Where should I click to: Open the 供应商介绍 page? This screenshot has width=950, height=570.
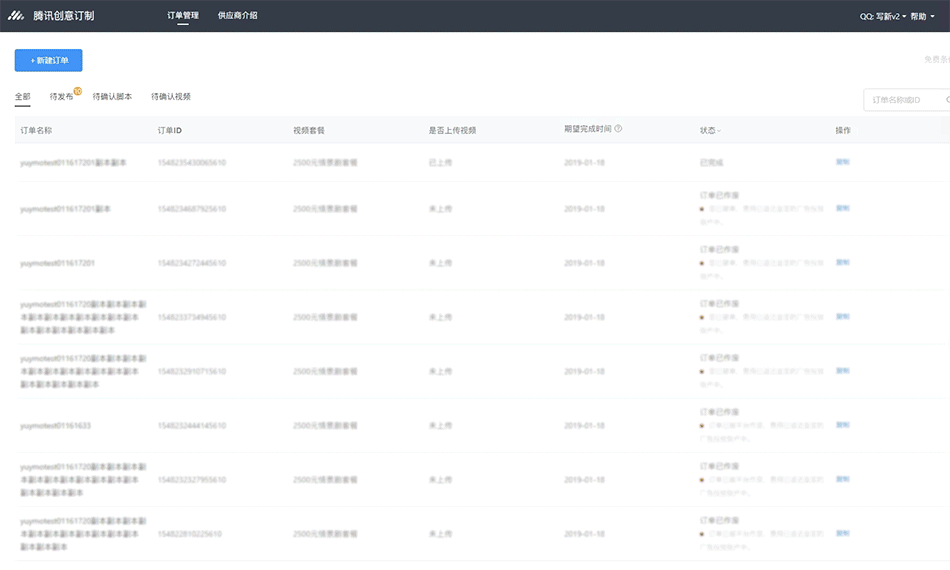(237, 16)
